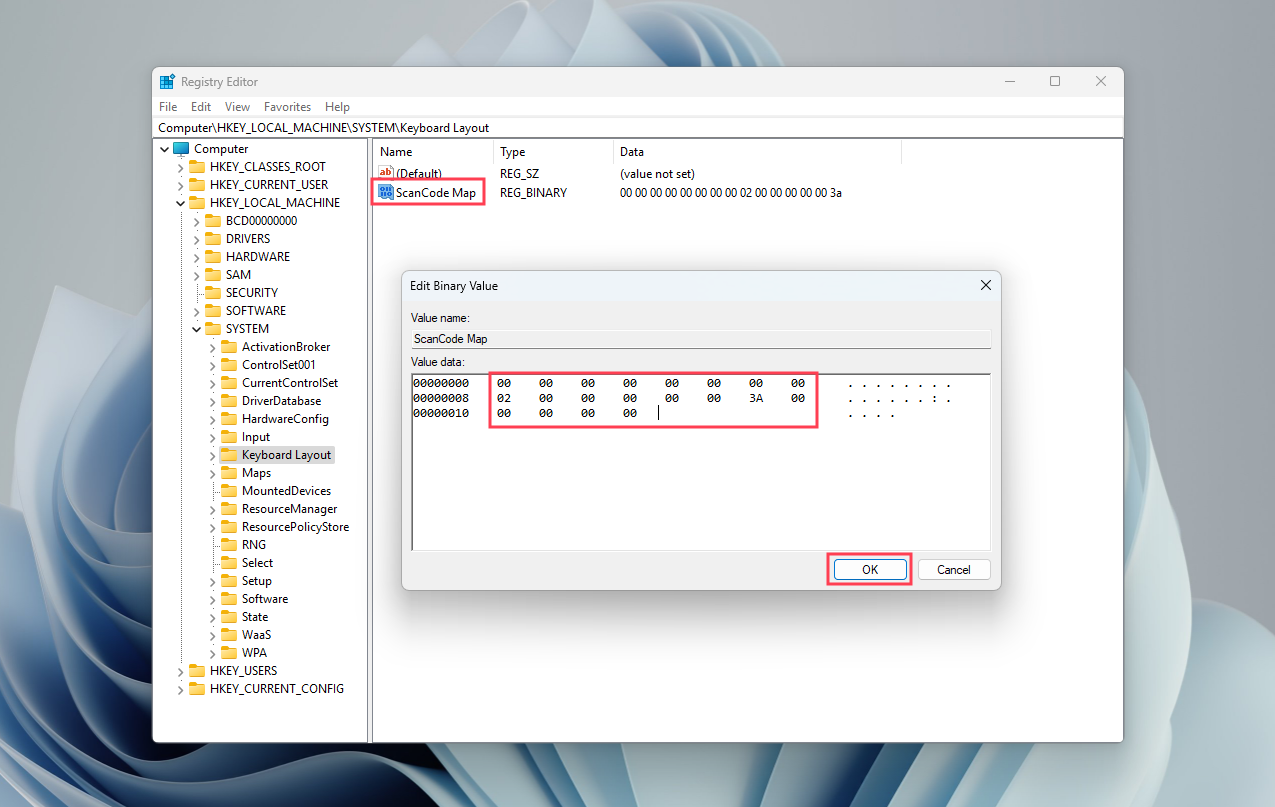Click the (value not set) data cell
The height and width of the screenshot is (807, 1275).
tap(657, 174)
